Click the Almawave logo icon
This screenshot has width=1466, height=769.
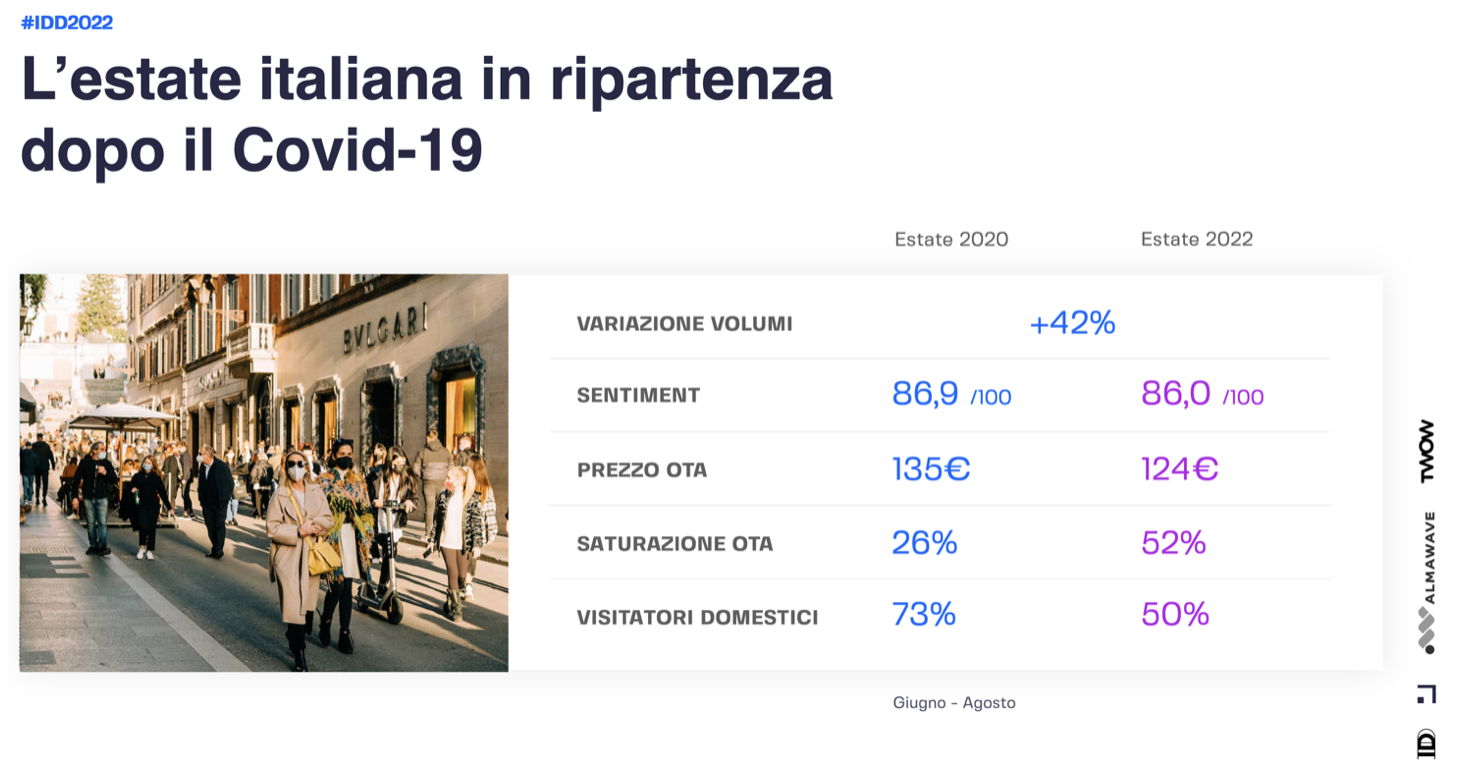click(1427, 630)
